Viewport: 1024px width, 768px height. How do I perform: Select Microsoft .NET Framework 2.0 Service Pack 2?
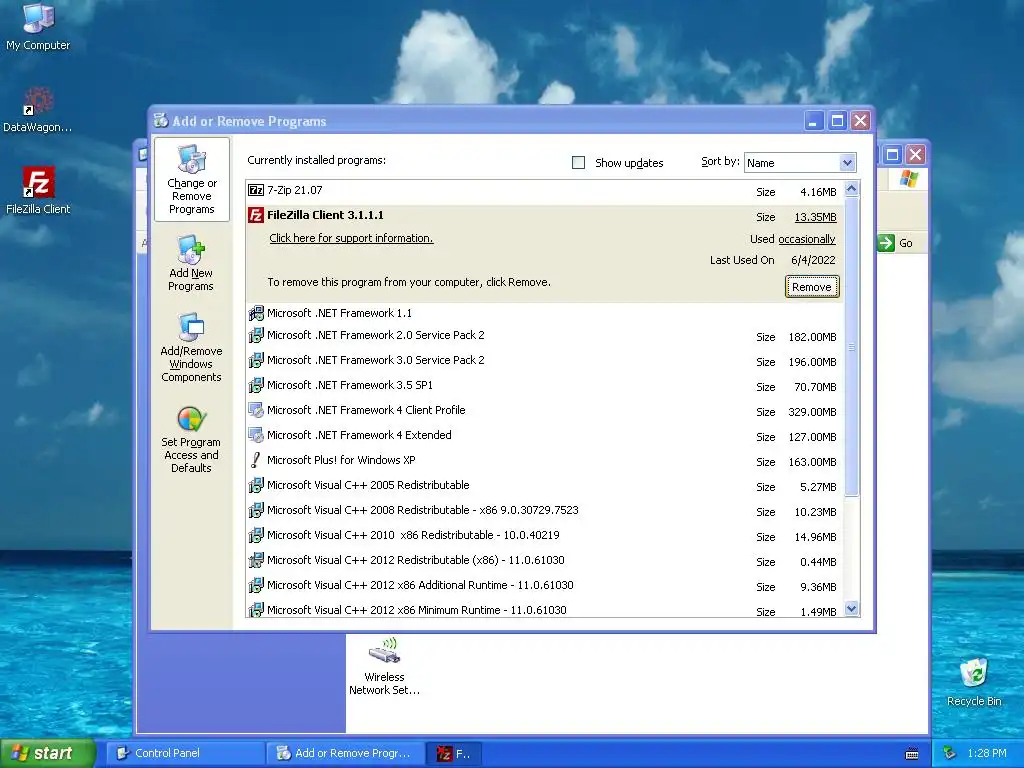[545, 336]
